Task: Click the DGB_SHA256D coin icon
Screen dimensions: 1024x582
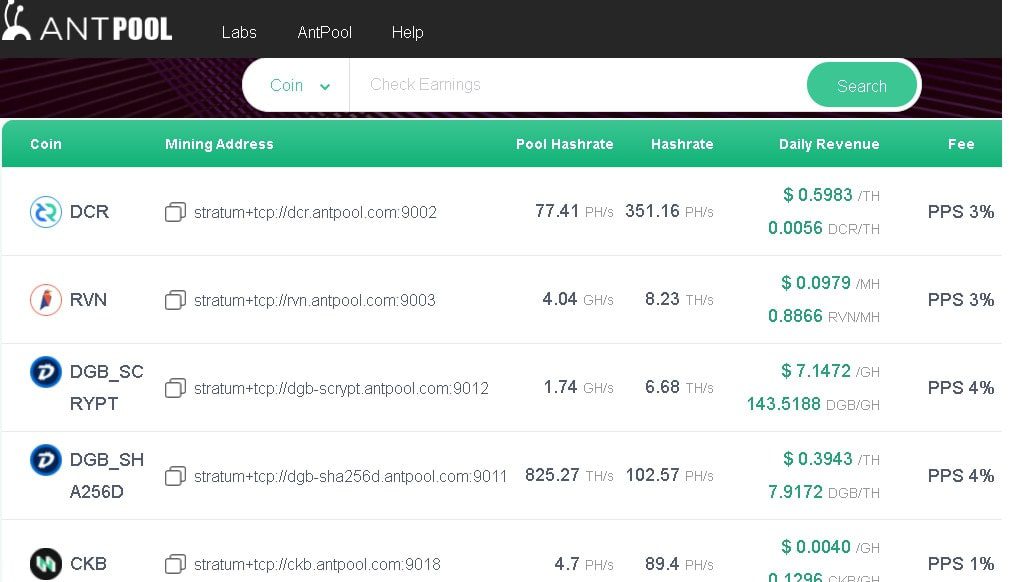Action: pos(46,460)
